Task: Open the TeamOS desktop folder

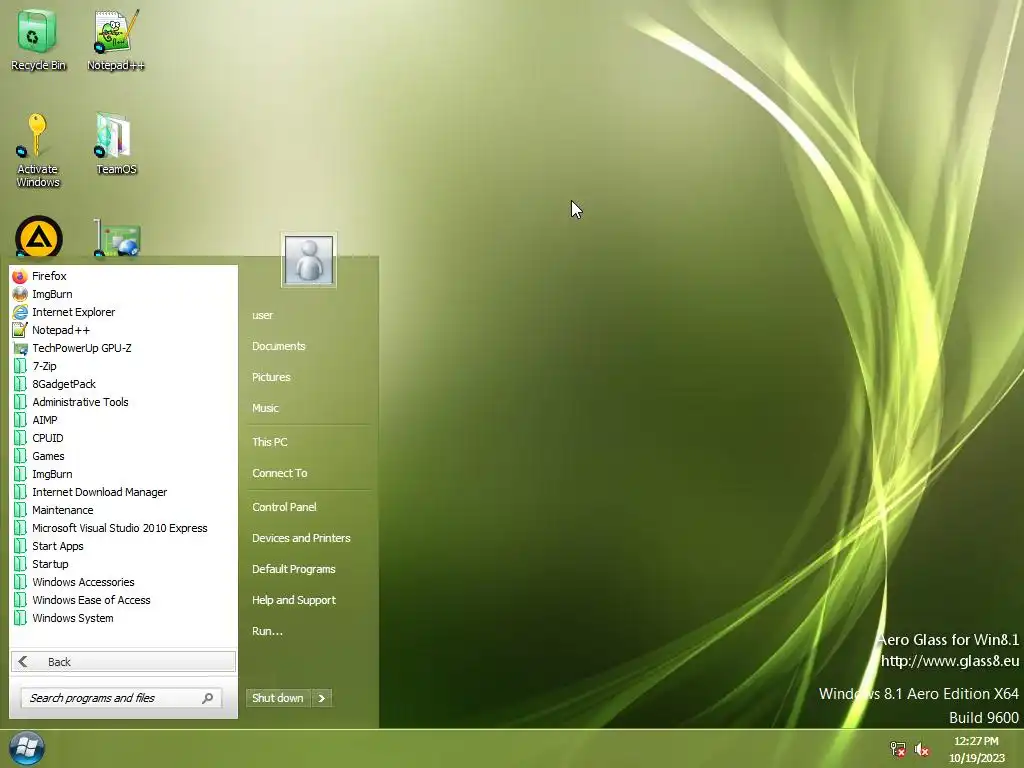Action: [116, 144]
